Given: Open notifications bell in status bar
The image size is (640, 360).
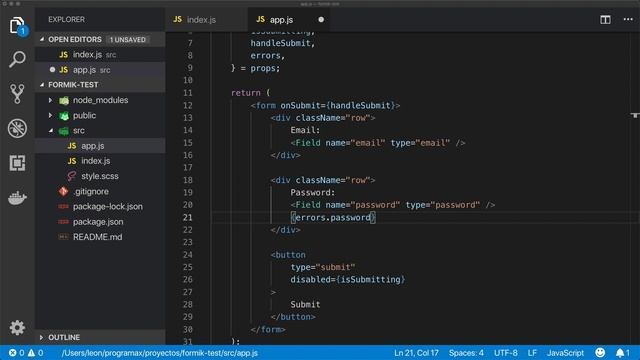Looking at the screenshot, I should [x=622, y=353].
